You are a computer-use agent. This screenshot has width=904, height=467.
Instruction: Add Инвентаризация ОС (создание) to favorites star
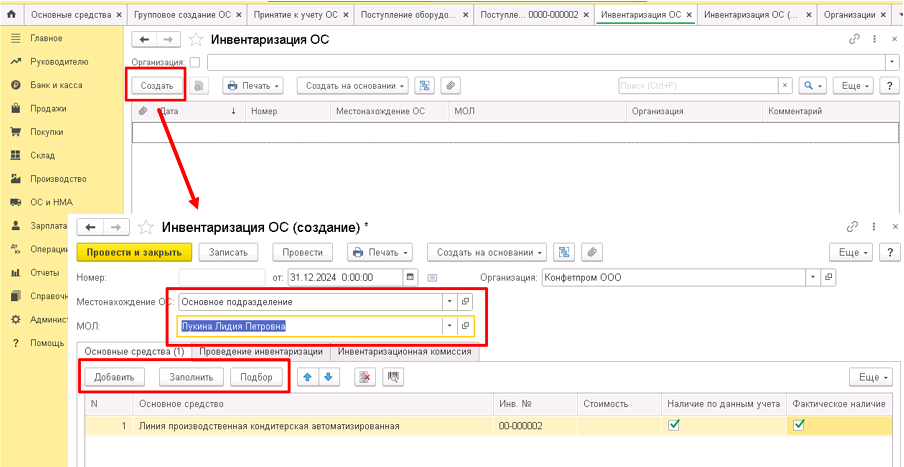148,227
